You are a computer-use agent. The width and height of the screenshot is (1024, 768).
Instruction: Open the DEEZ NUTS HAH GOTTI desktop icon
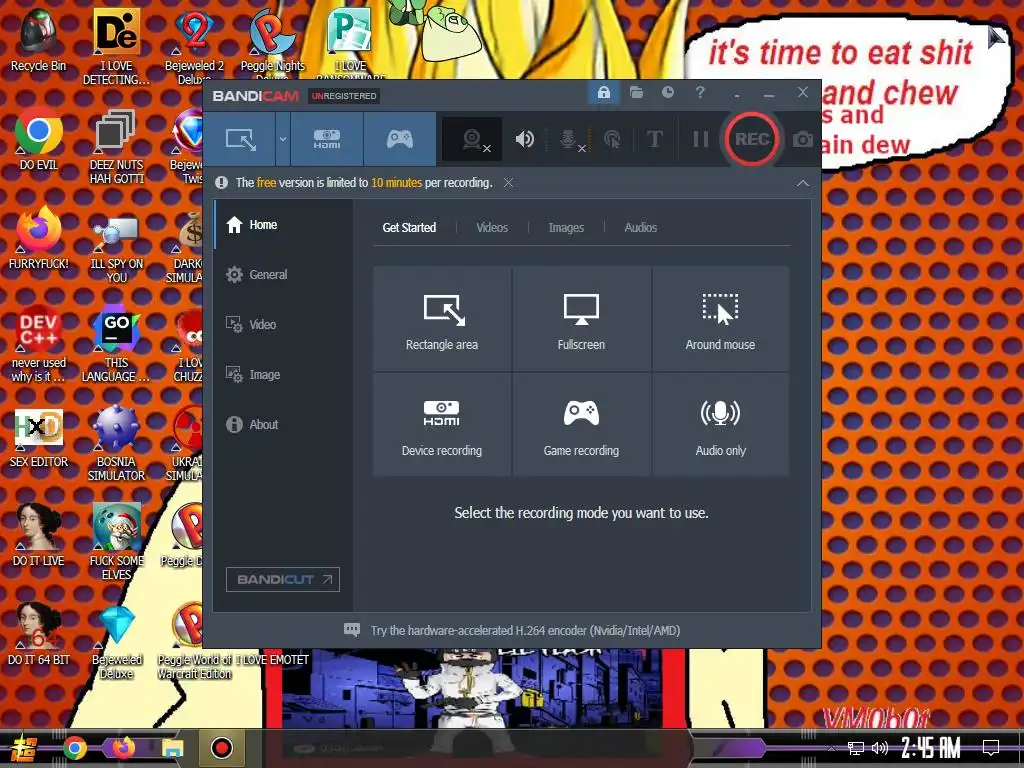point(116,146)
